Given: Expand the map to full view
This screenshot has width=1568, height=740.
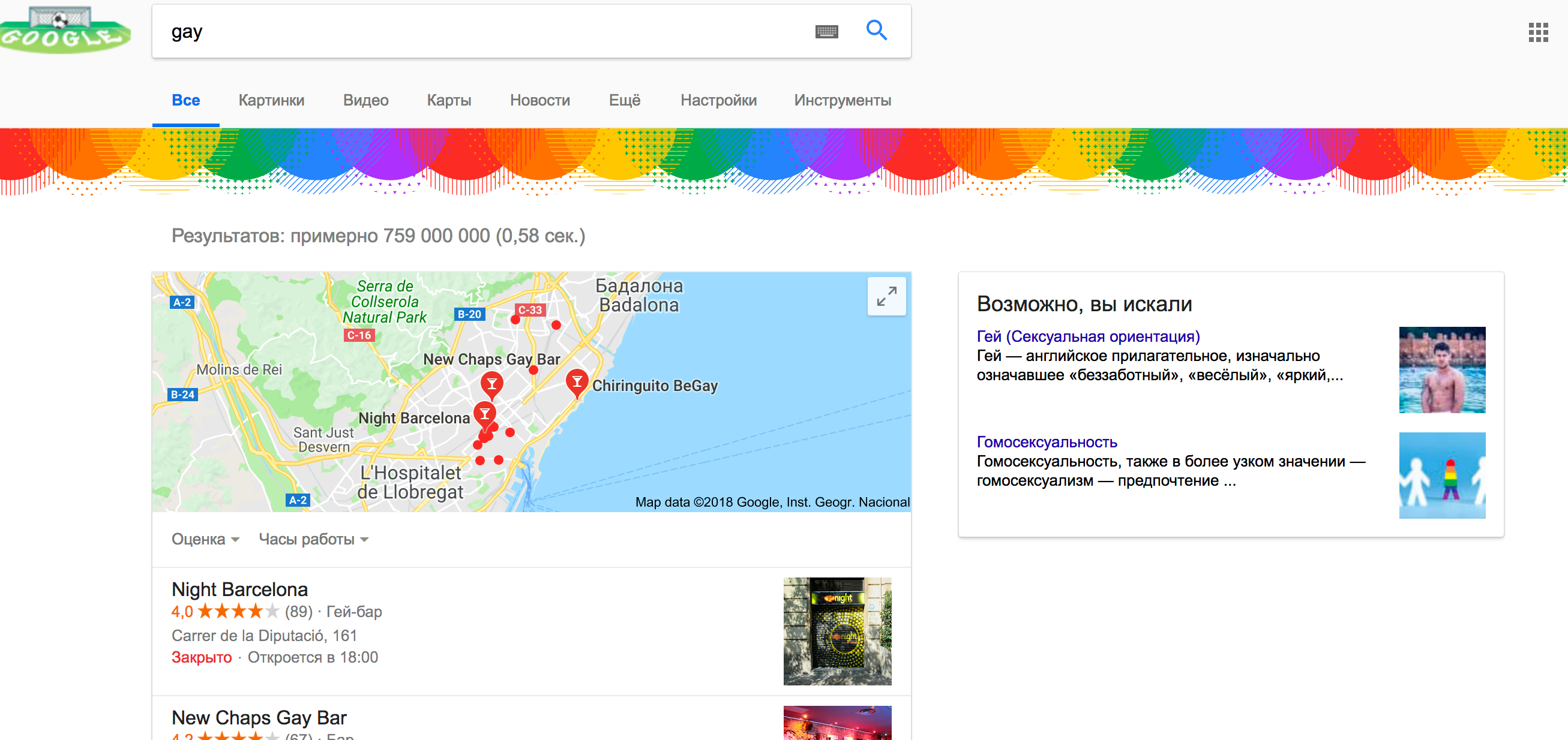Looking at the screenshot, I should coord(886,296).
